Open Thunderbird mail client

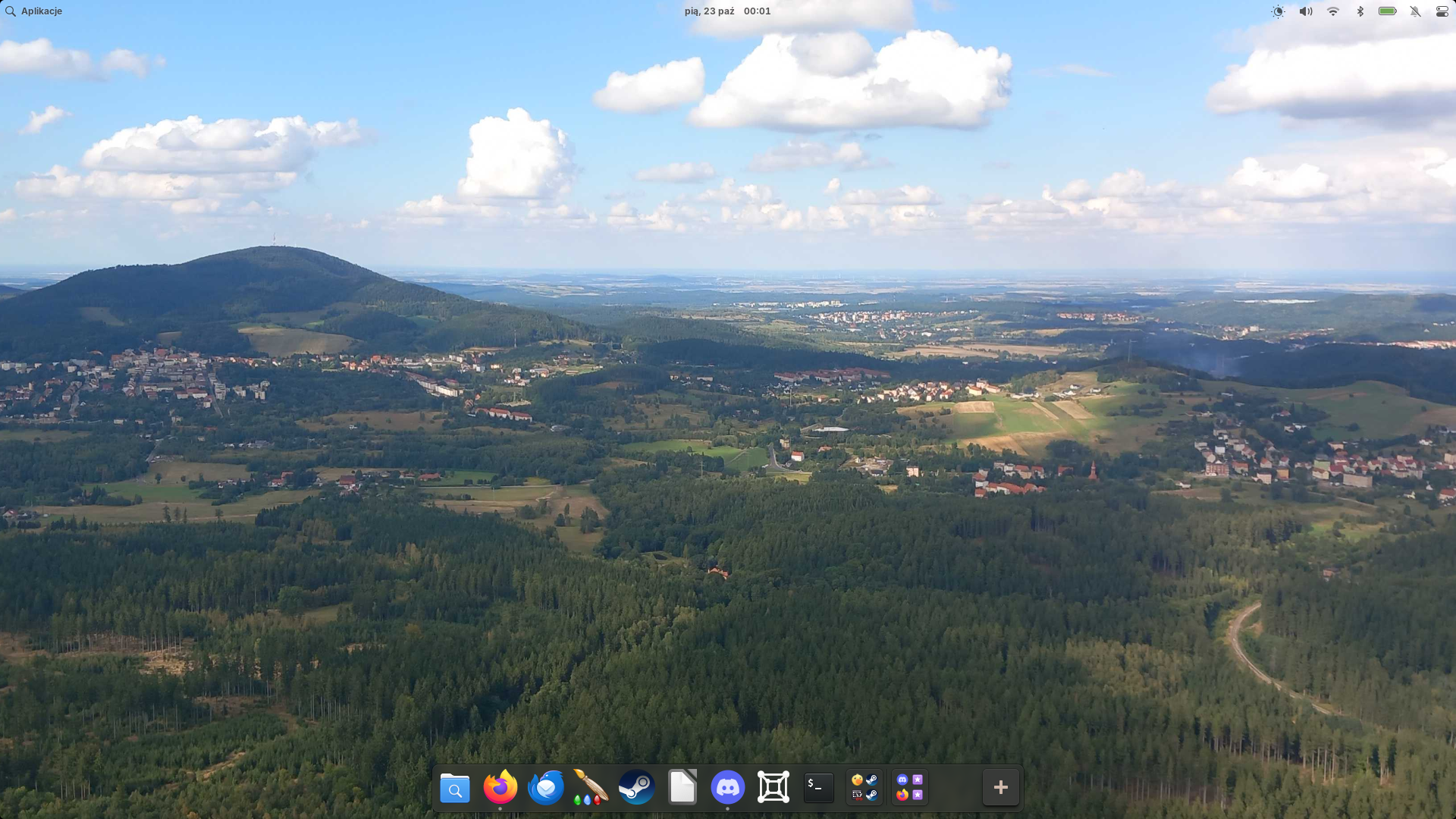click(546, 788)
